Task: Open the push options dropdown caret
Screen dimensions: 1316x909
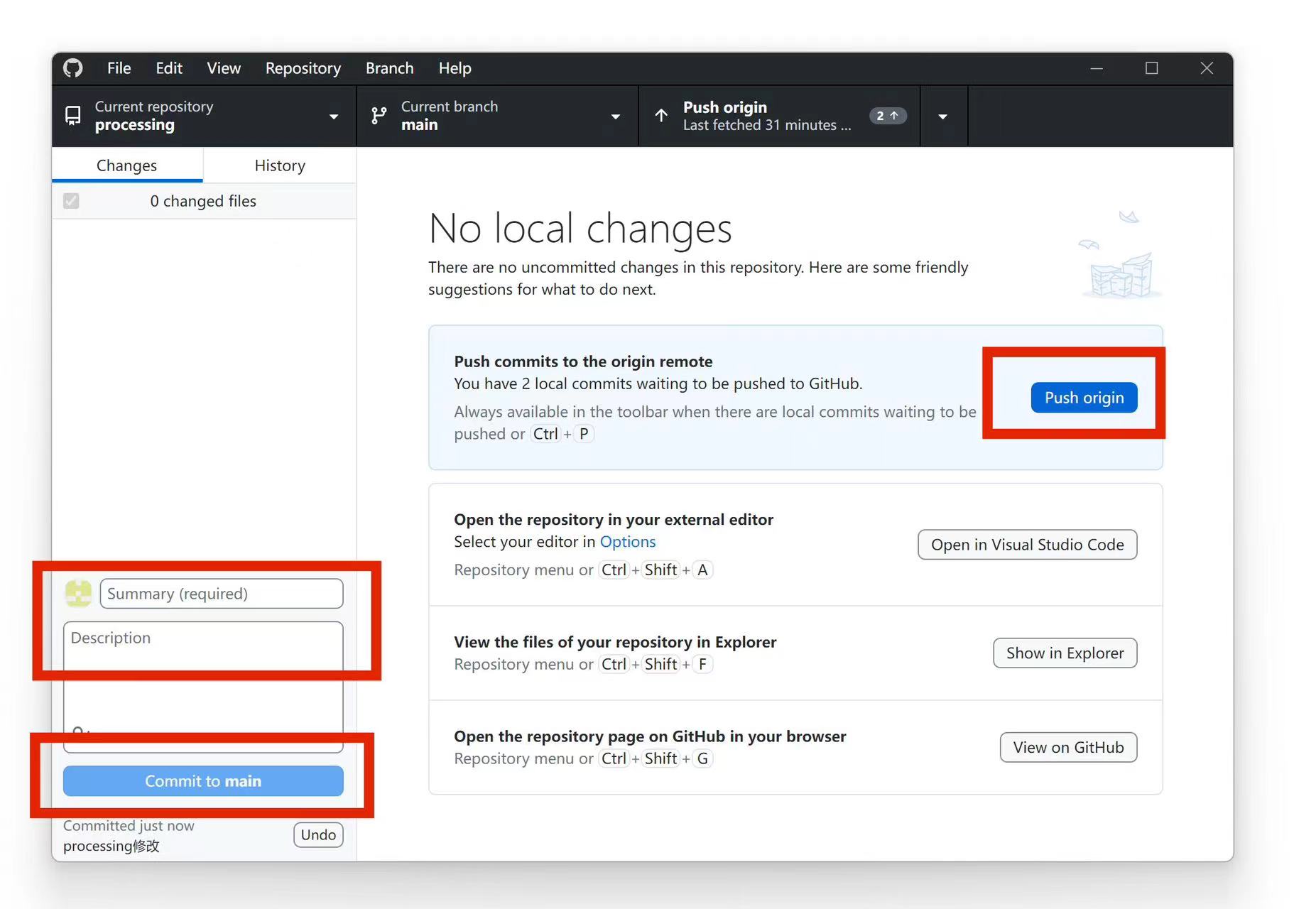Action: point(943,116)
